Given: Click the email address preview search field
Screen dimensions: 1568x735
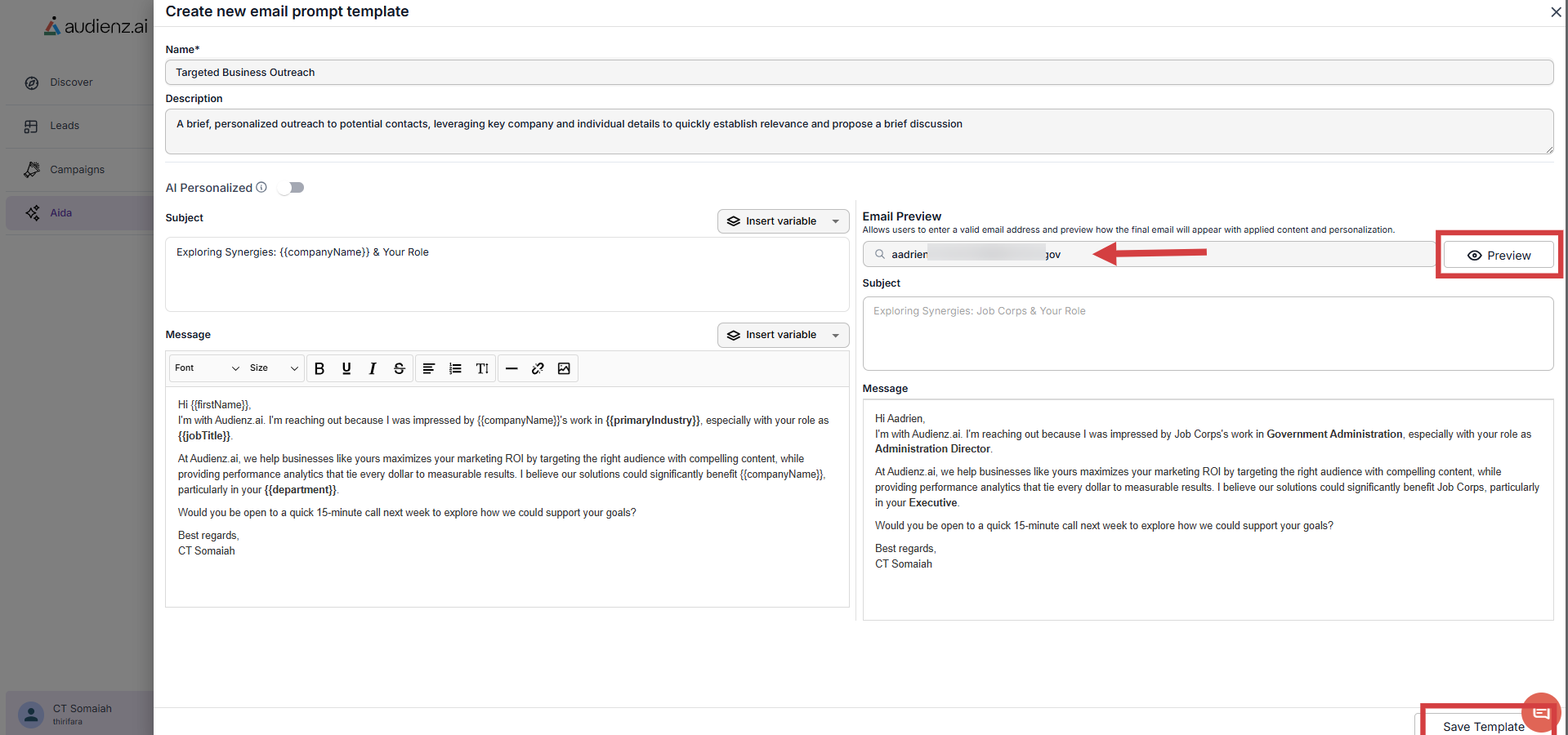Looking at the screenshot, I should click(1149, 254).
